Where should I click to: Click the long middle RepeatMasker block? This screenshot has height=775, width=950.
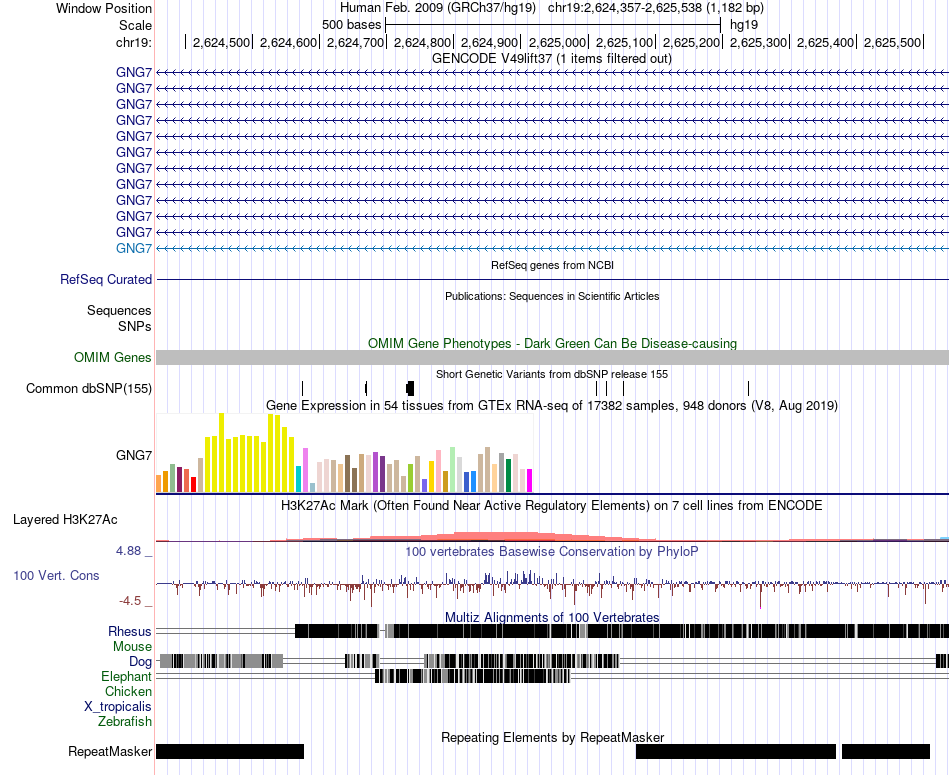point(736,751)
